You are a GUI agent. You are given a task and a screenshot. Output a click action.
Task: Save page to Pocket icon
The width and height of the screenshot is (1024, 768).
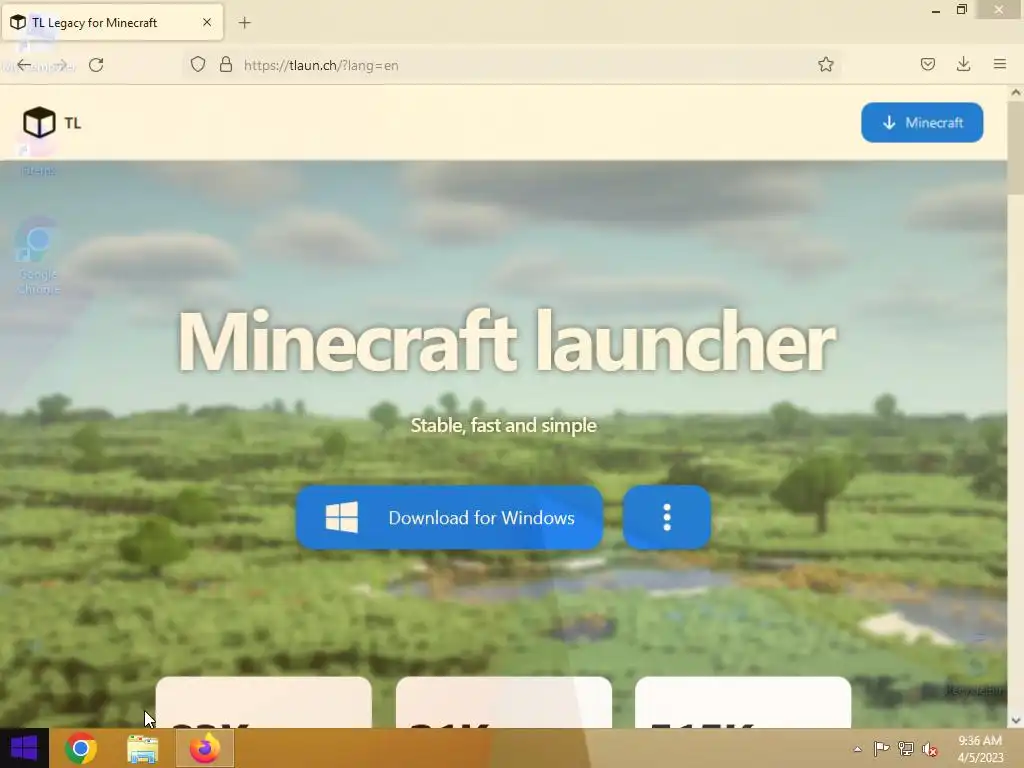[927, 64]
